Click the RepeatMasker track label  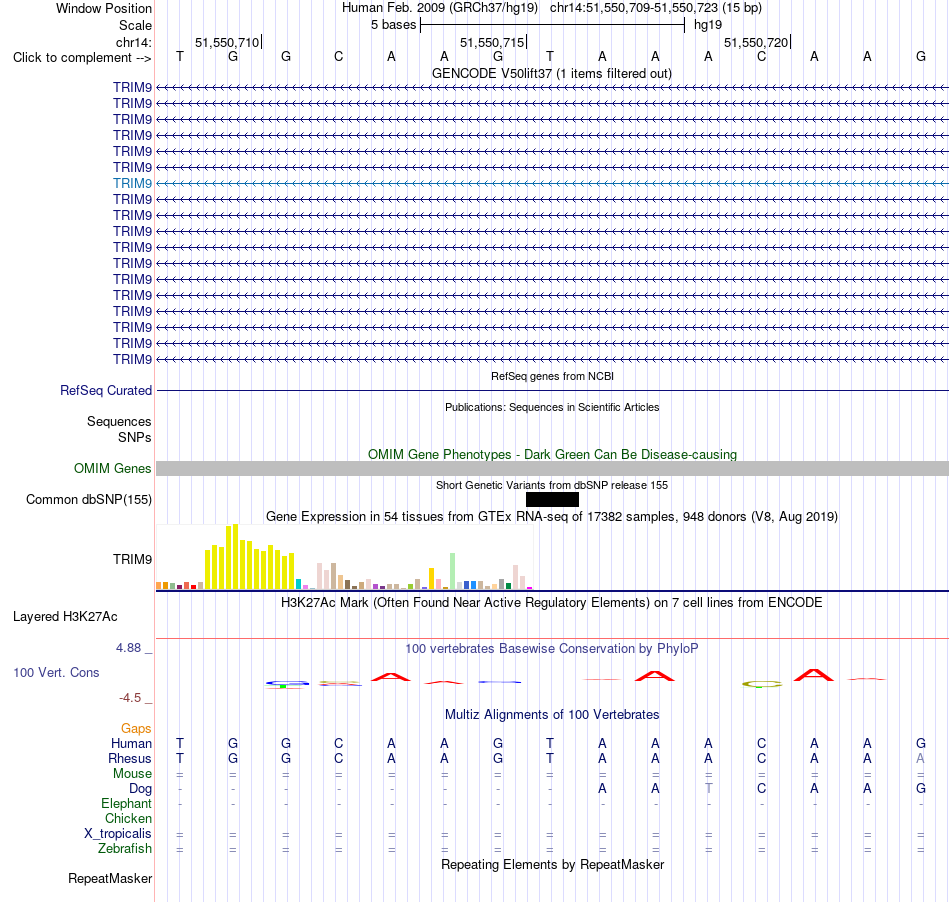click(x=110, y=878)
